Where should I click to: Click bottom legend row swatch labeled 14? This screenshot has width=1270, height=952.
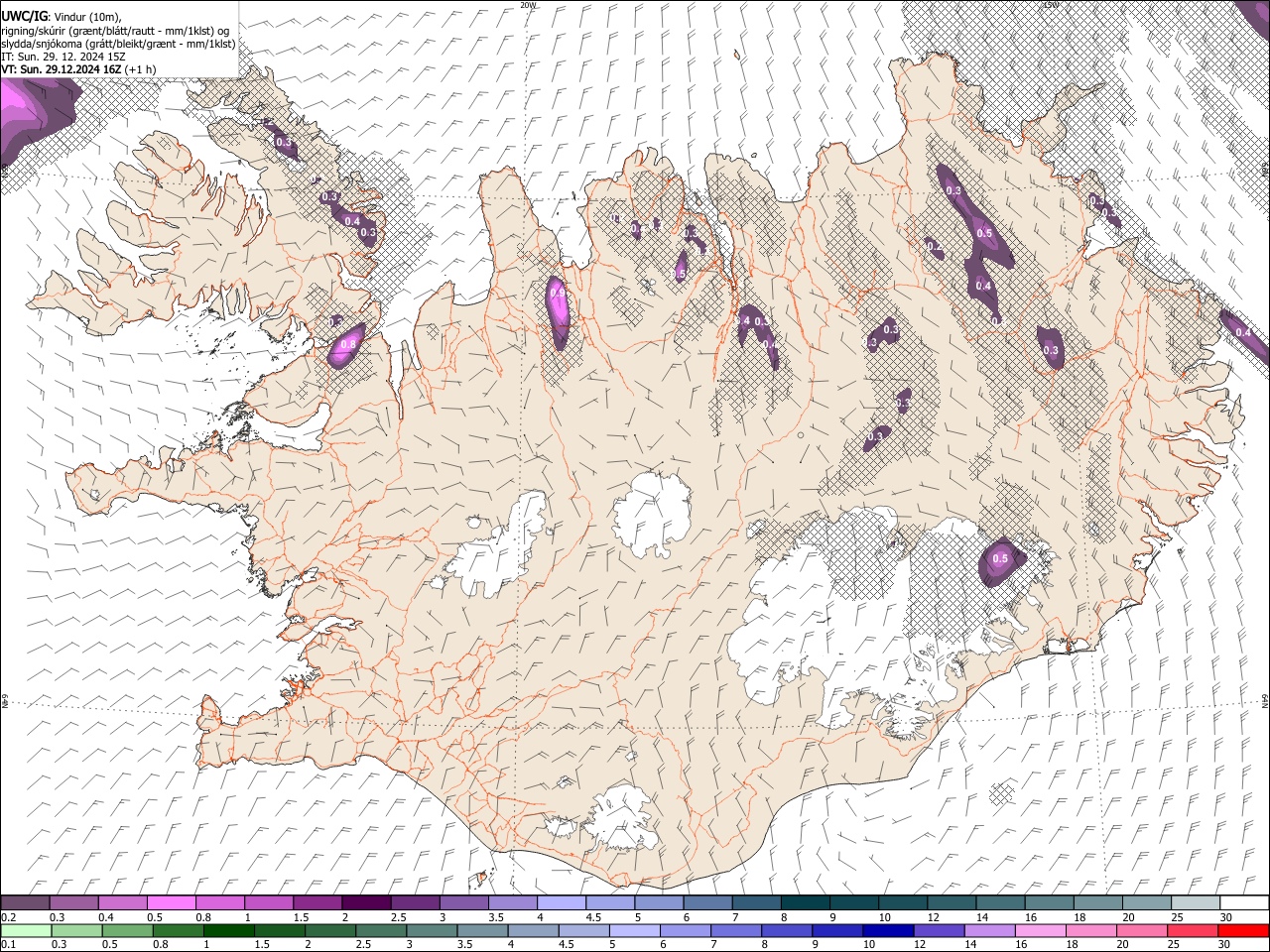click(987, 930)
